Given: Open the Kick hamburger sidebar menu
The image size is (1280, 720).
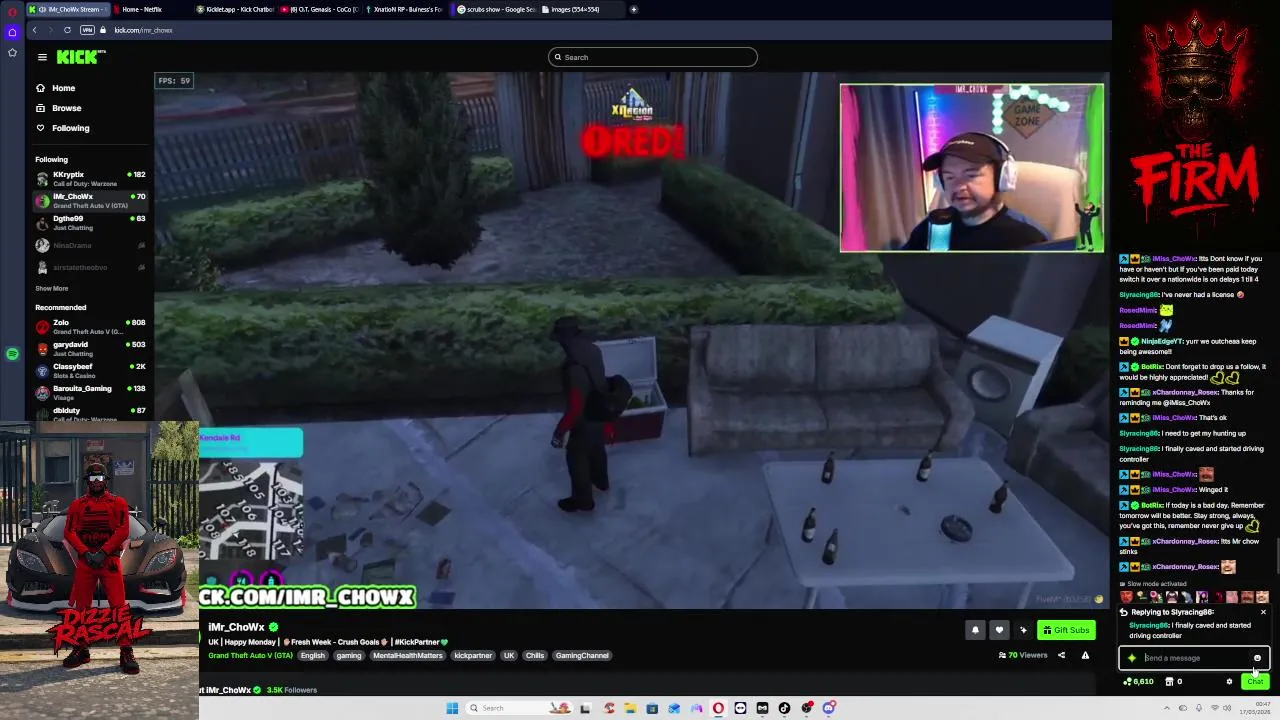Looking at the screenshot, I should 42,57.
